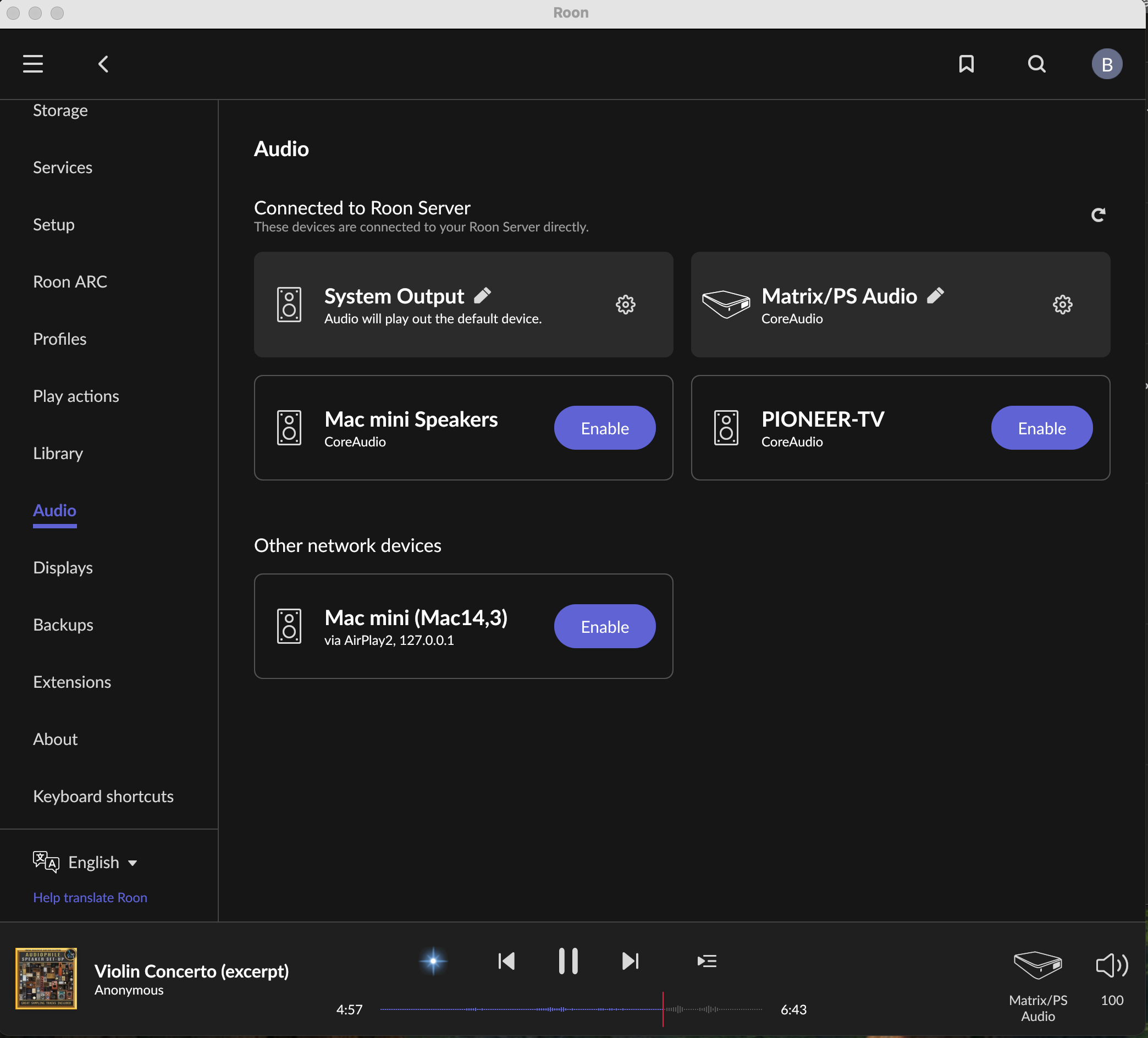The width and height of the screenshot is (1148, 1038).
Task: Enable Mac mini (Mac14,3) AirPlay2 device
Action: [x=604, y=626]
